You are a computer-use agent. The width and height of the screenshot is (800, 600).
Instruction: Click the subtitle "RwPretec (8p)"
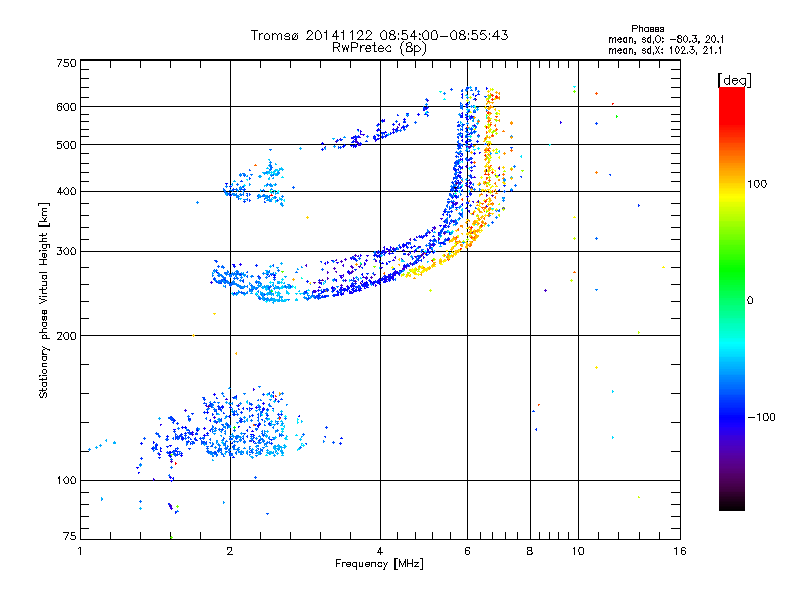tap(380, 48)
